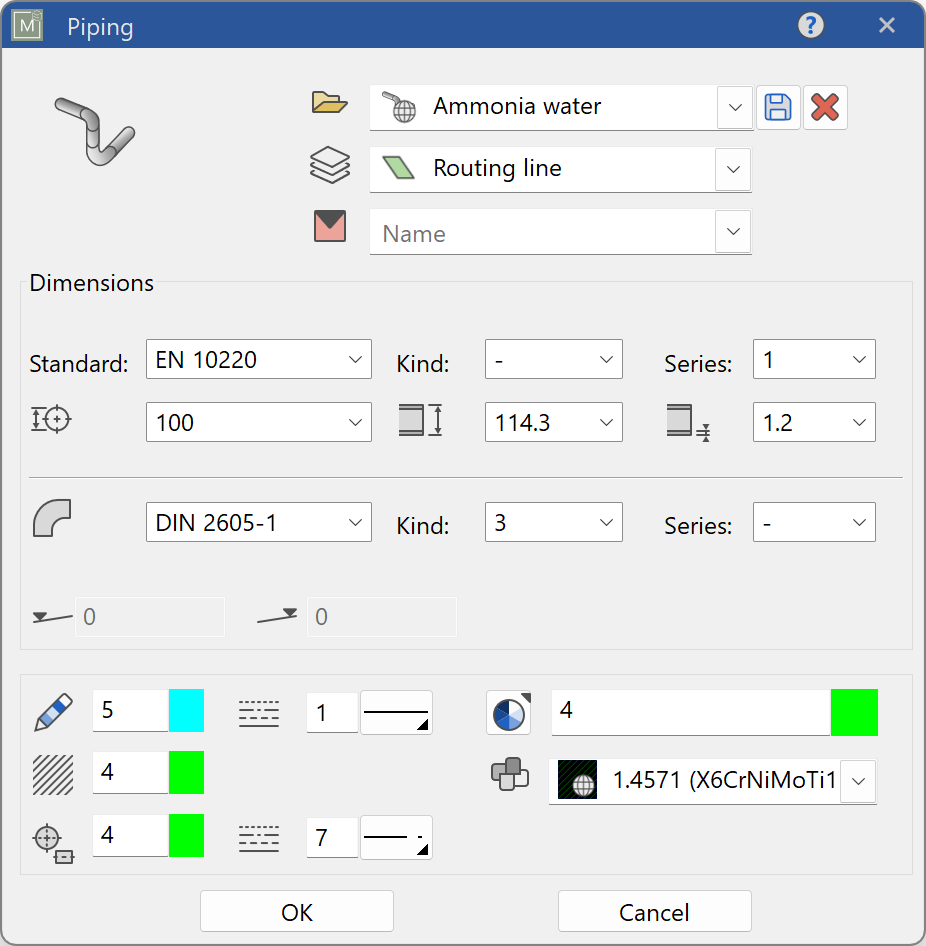
Task: Delete the current pipe class
Action: point(825,108)
